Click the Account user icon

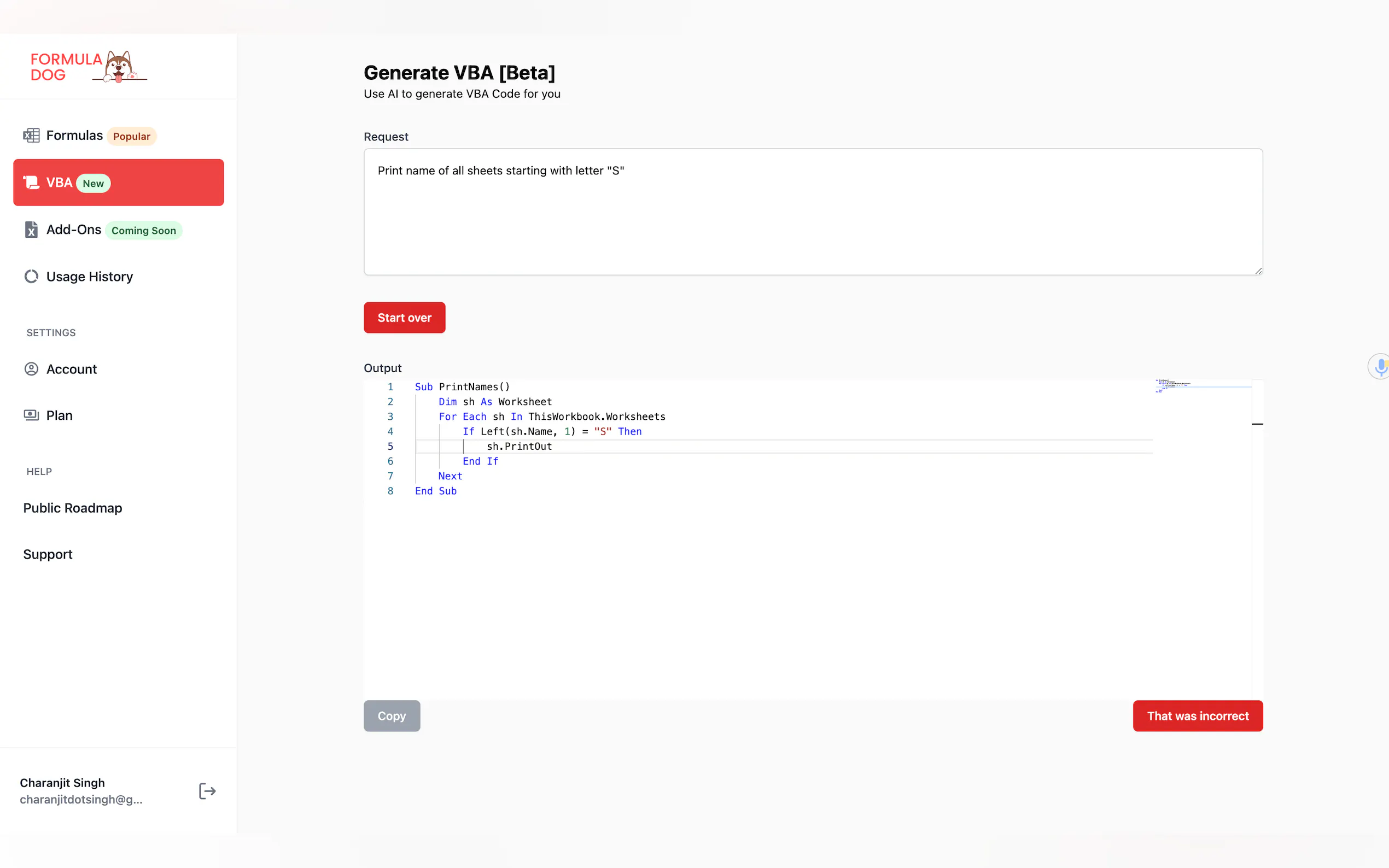click(31, 369)
